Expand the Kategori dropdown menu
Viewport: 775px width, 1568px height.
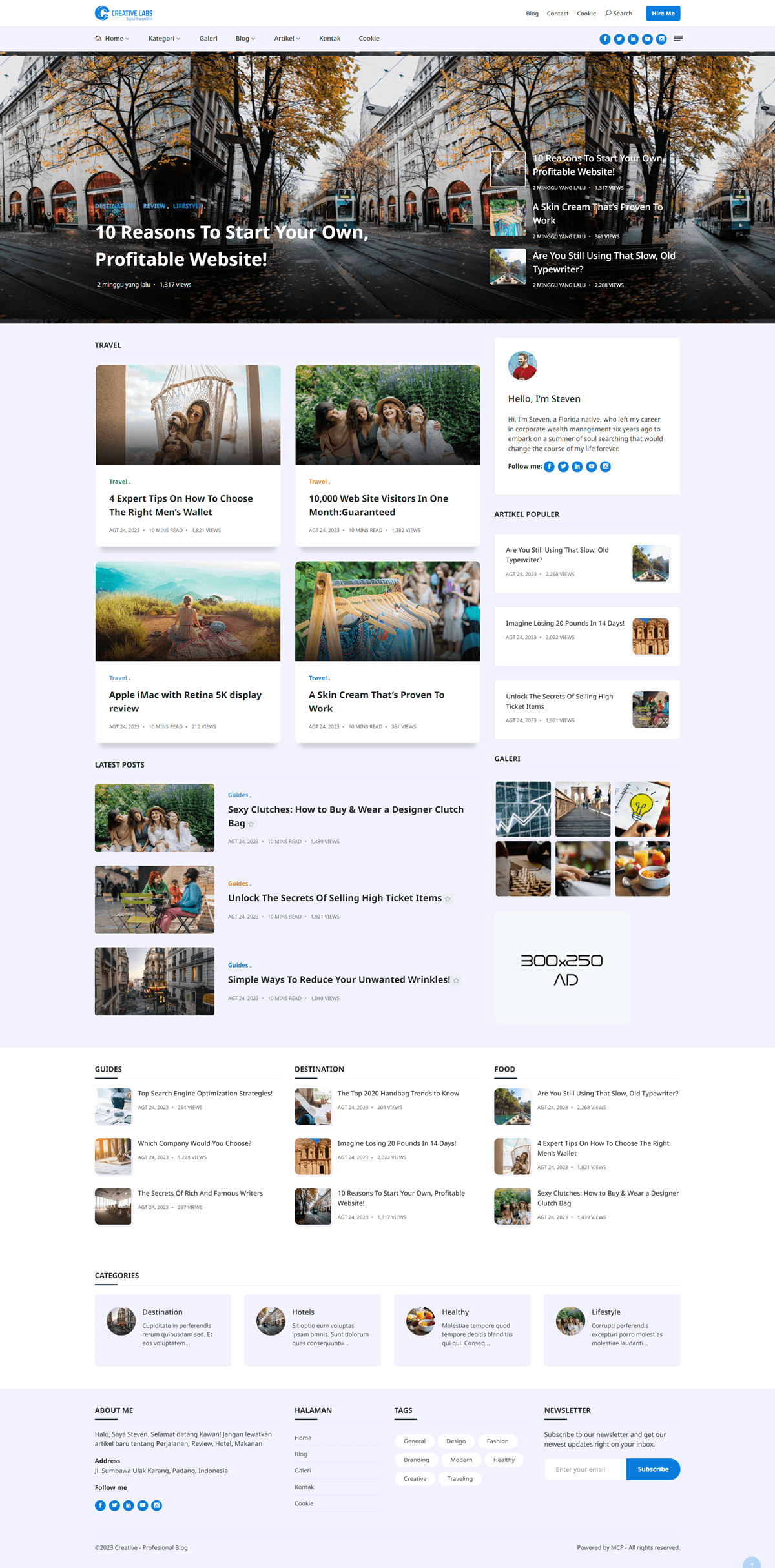164,39
